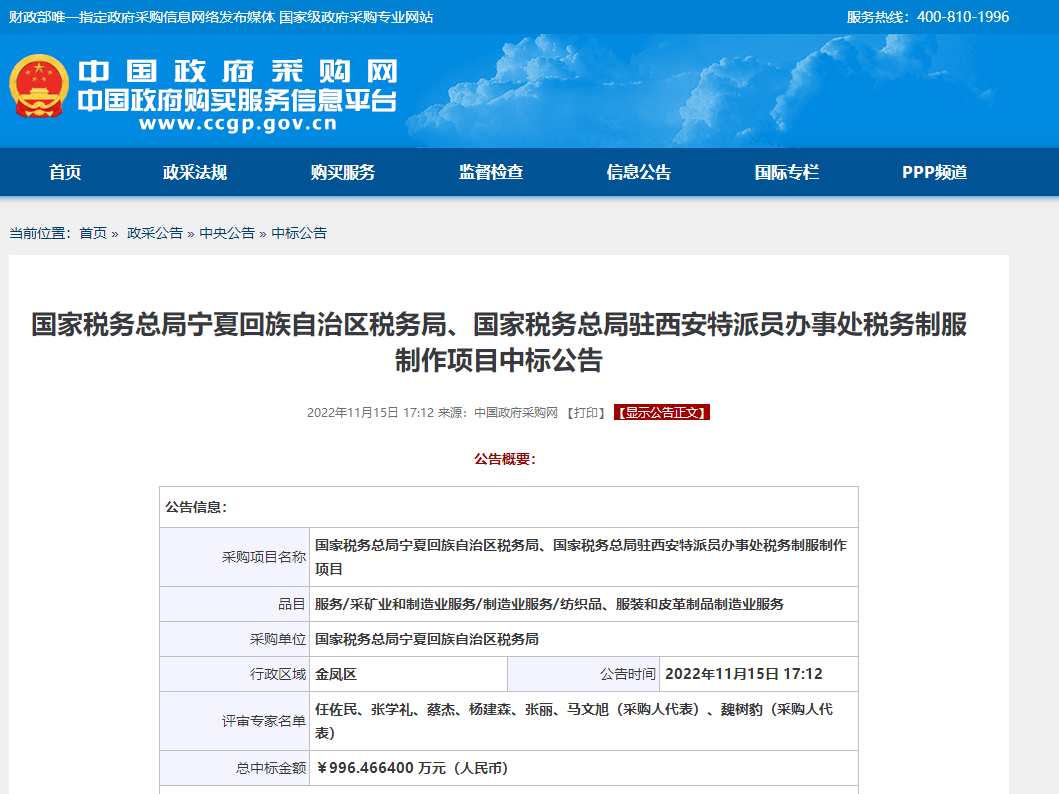Click the announcement title heading
The height and width of the screenshot is (794, 1059).
529,341
